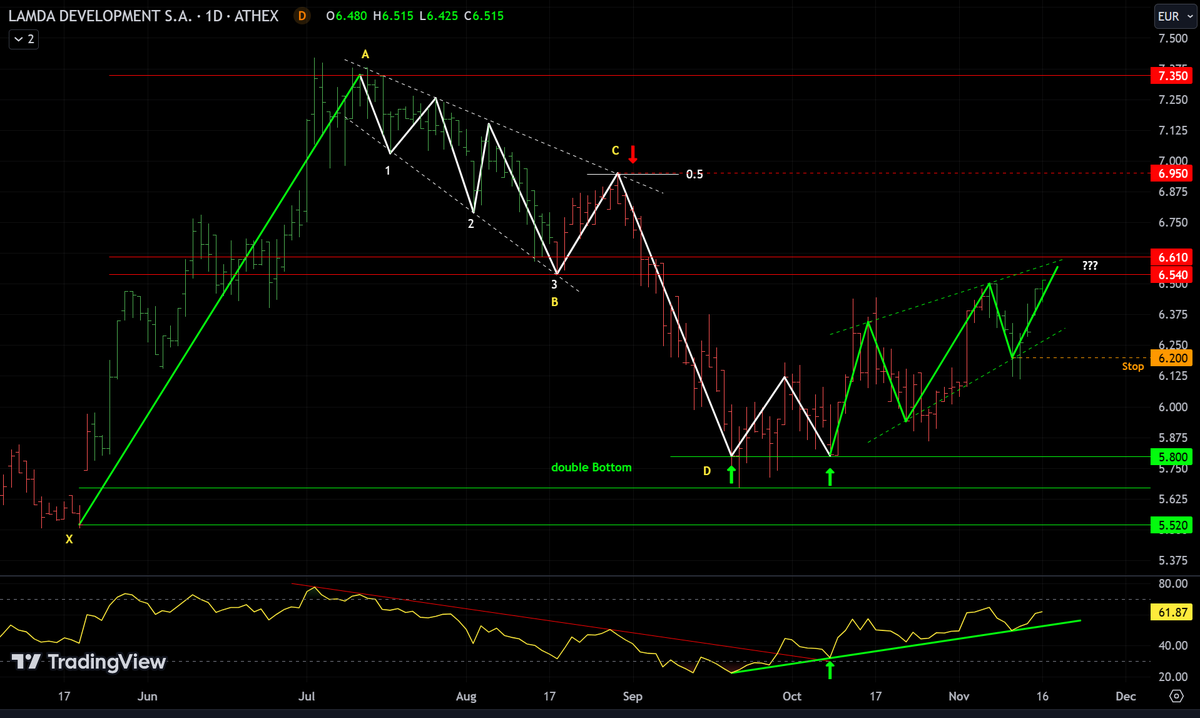Click the '???' annotation near the rising channel
Image resolution: width=1200 pixels, height=718 pixels.
[1090, 266]
